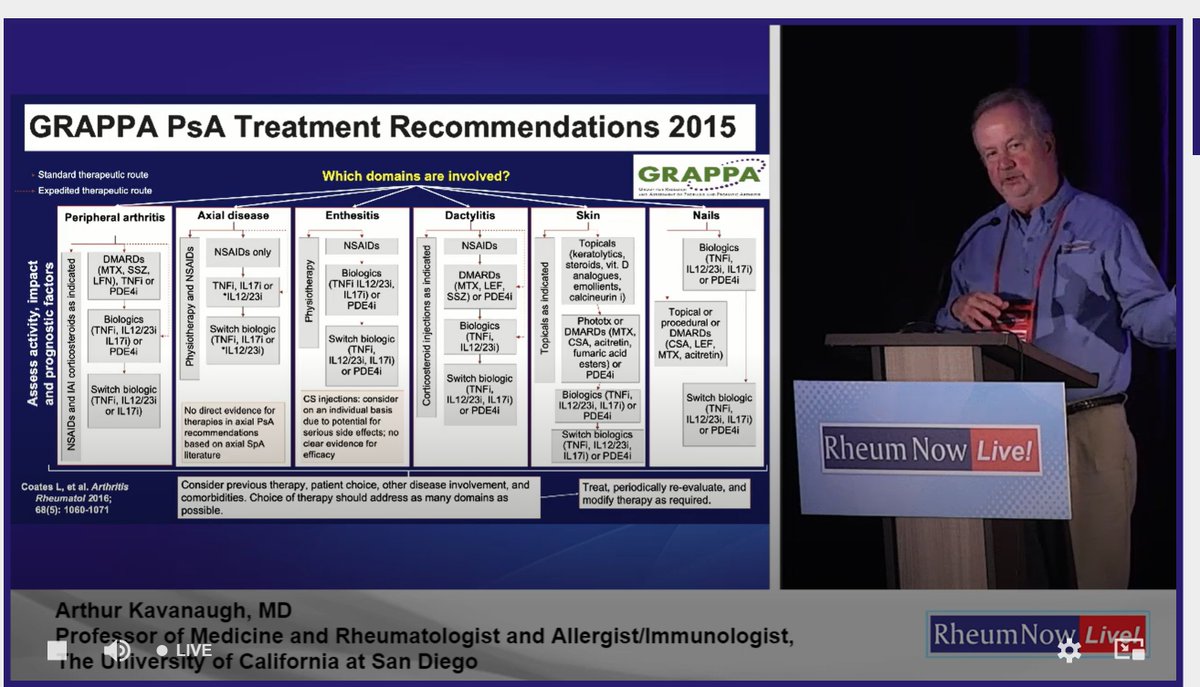
Task: Select the 'Enthesitis' column header
Action: [351, 216]
